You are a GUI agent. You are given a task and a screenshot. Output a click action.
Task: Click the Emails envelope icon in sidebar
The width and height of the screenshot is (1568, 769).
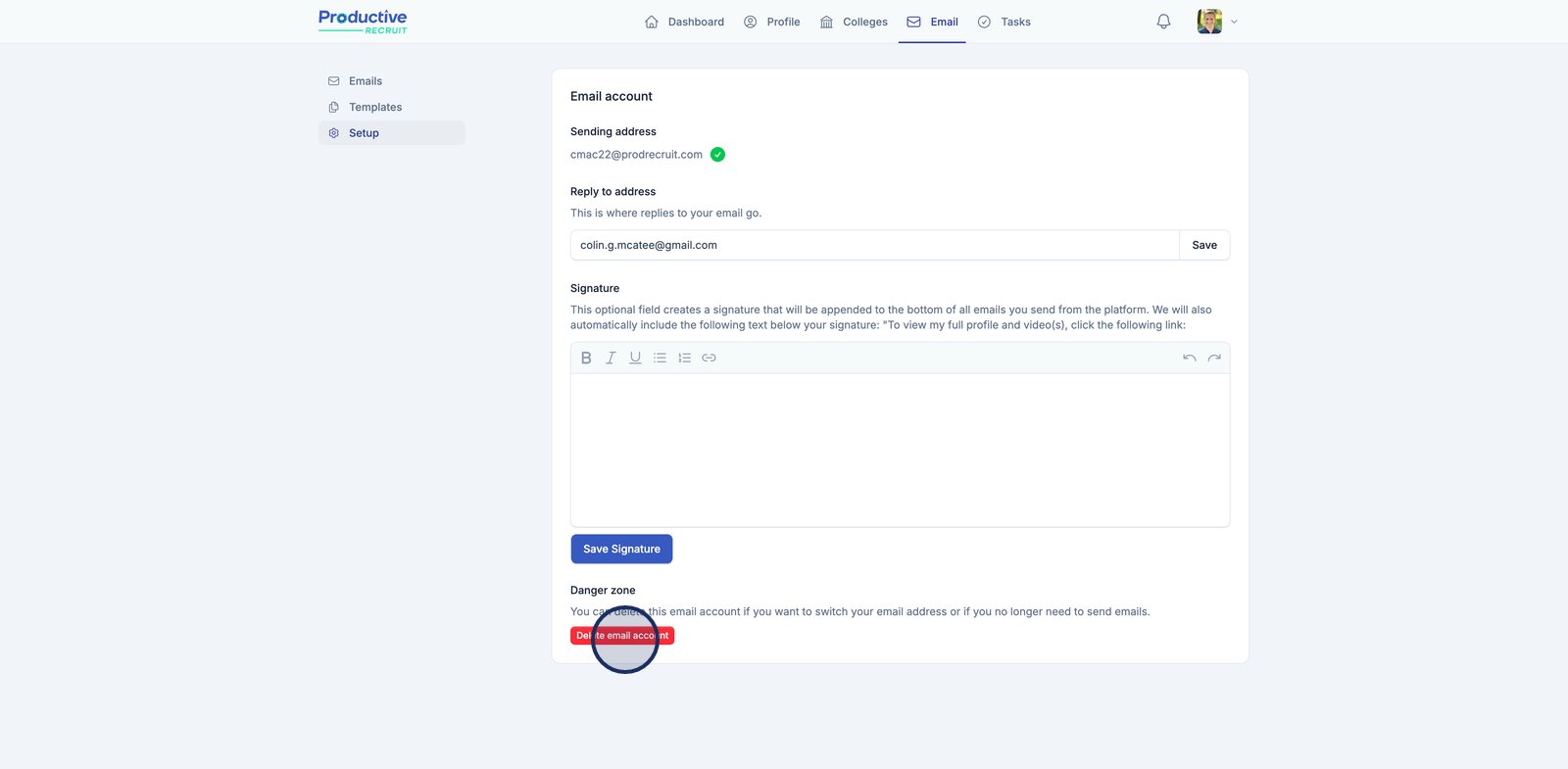click(334, 81)
